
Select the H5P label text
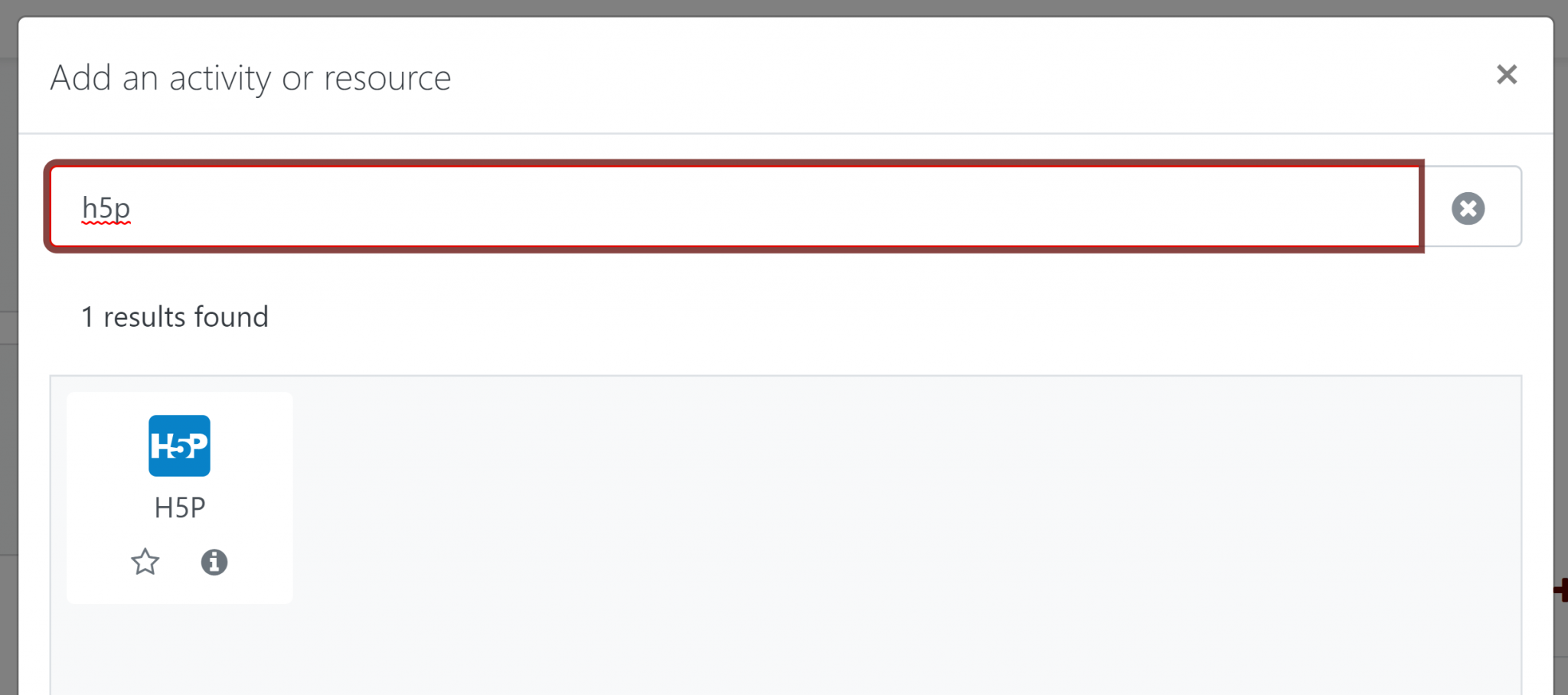coord(179,506)
